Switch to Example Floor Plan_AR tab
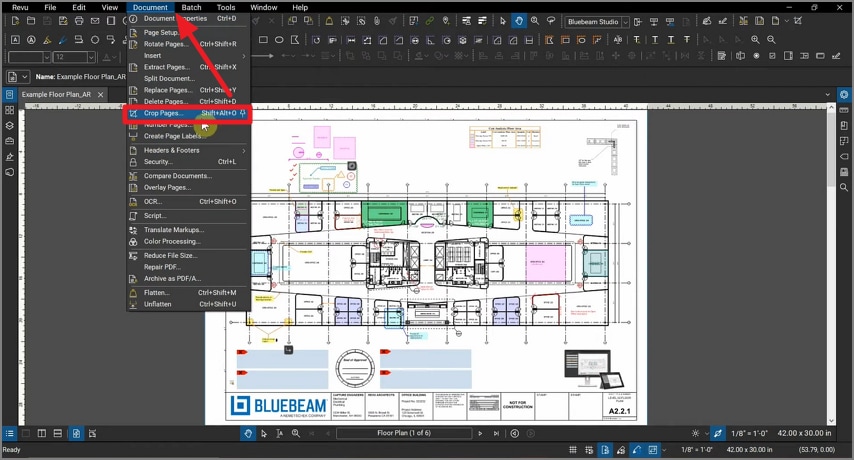Viewport: 854px width, 460px height. pyautogui.click(x=56, y=94)
